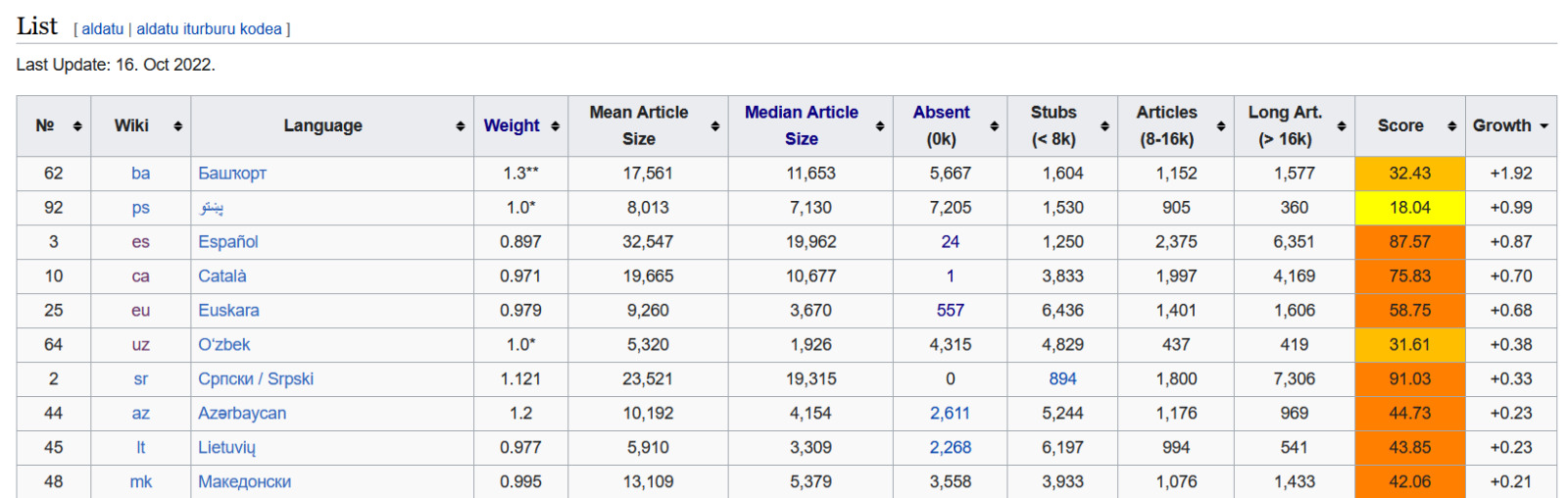Sort by Language using header arrows
This screenshot has width=1568, height=498.
(460, 126)
